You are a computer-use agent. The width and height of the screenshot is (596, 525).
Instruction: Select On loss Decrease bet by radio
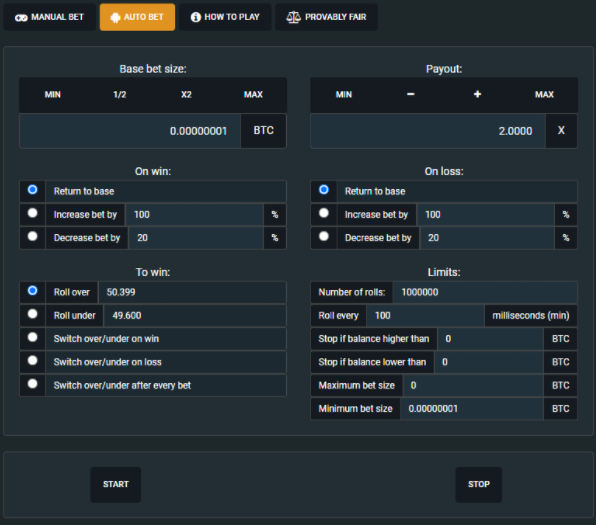tap(324, 236)
